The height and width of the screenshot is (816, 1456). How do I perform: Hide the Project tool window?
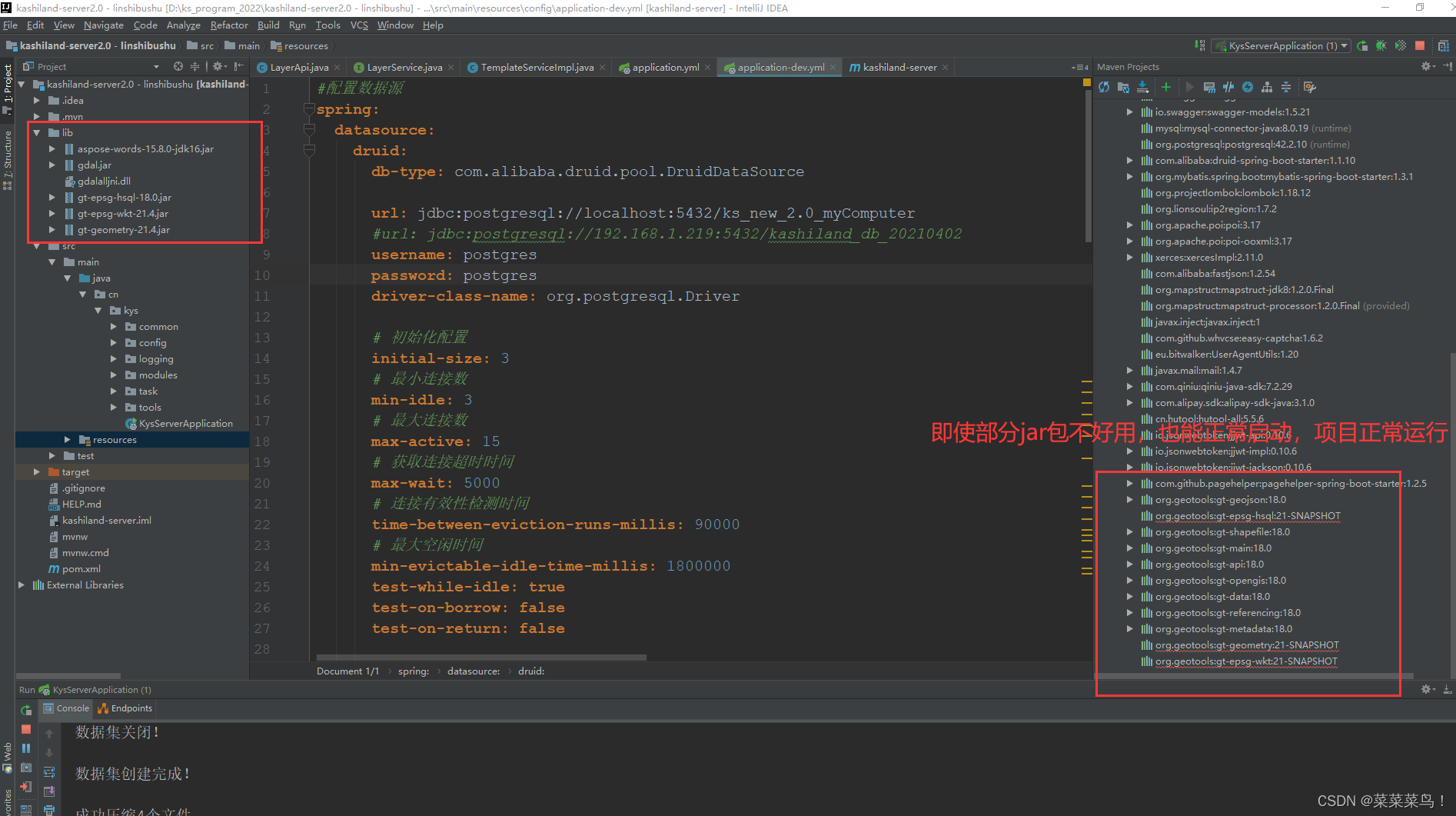click(239, 67)
